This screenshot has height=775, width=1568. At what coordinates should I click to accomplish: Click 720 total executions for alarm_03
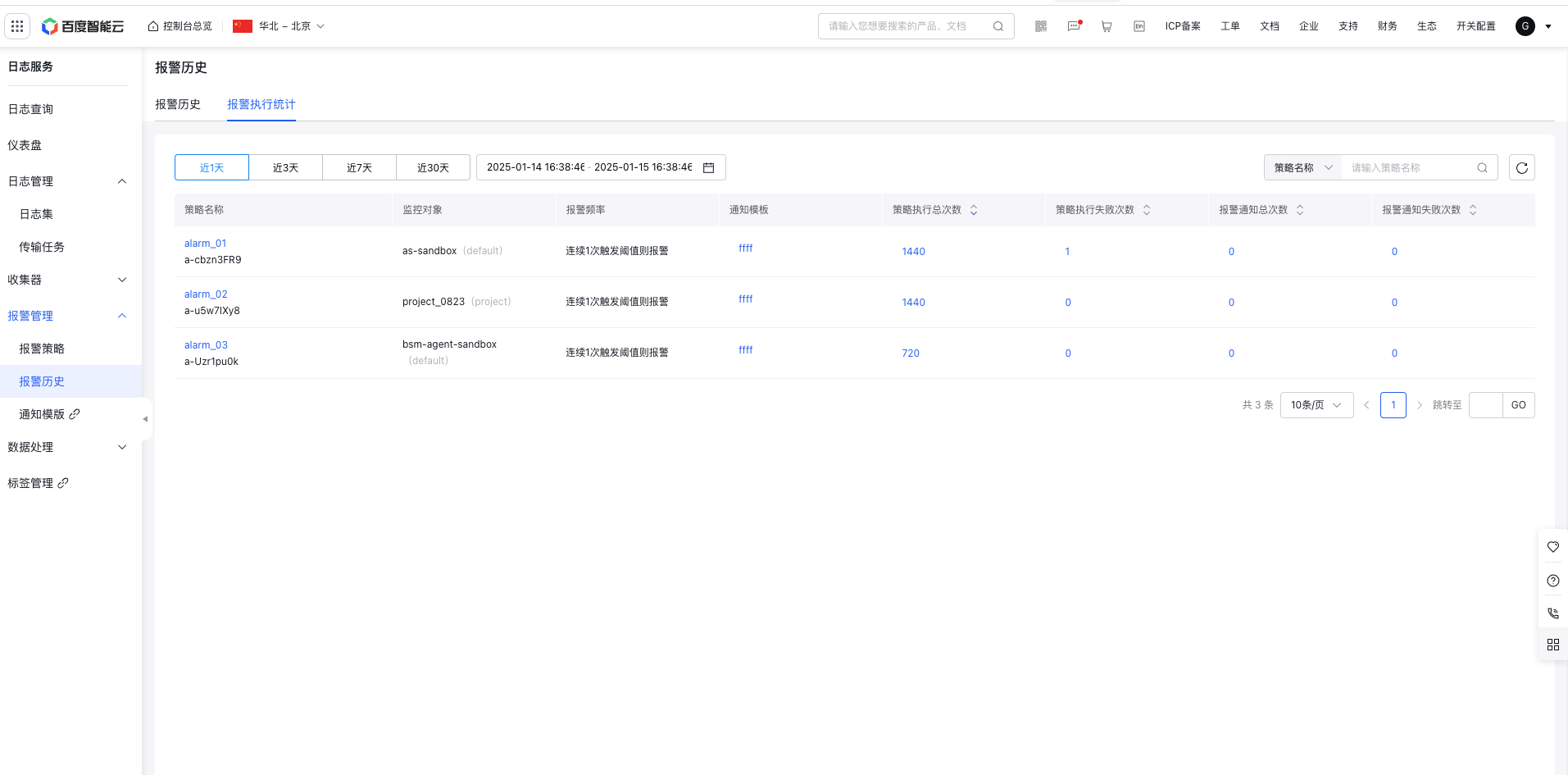pos(911,353)
